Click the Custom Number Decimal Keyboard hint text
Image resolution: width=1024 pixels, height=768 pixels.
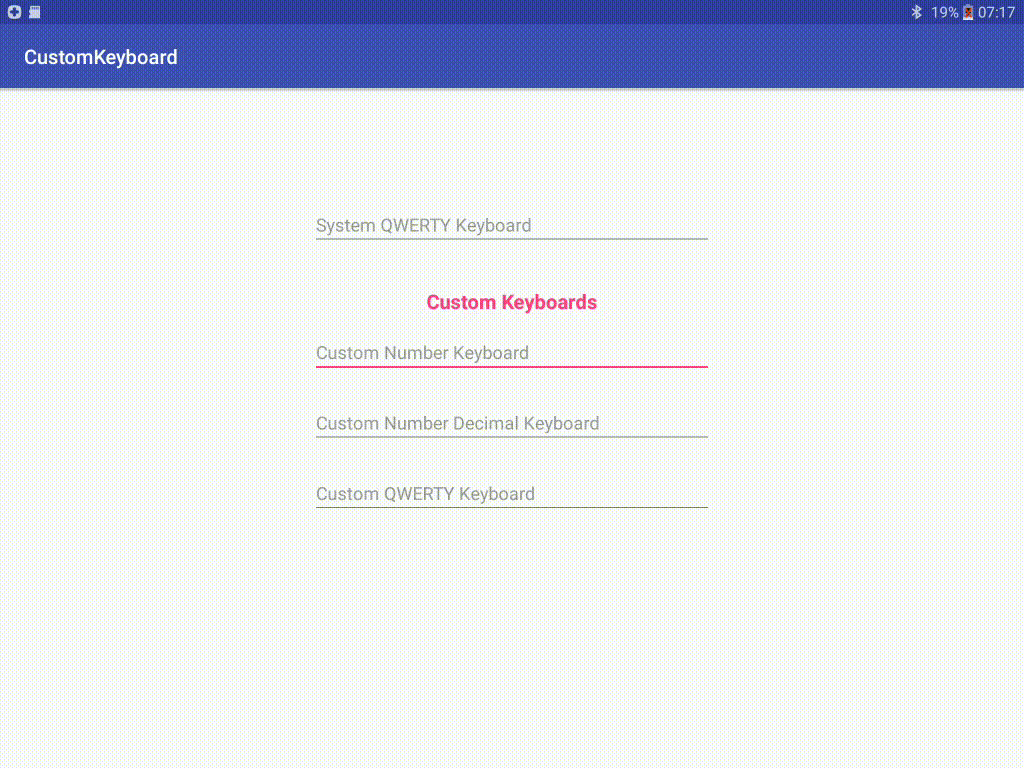click(x=457, y=423)
